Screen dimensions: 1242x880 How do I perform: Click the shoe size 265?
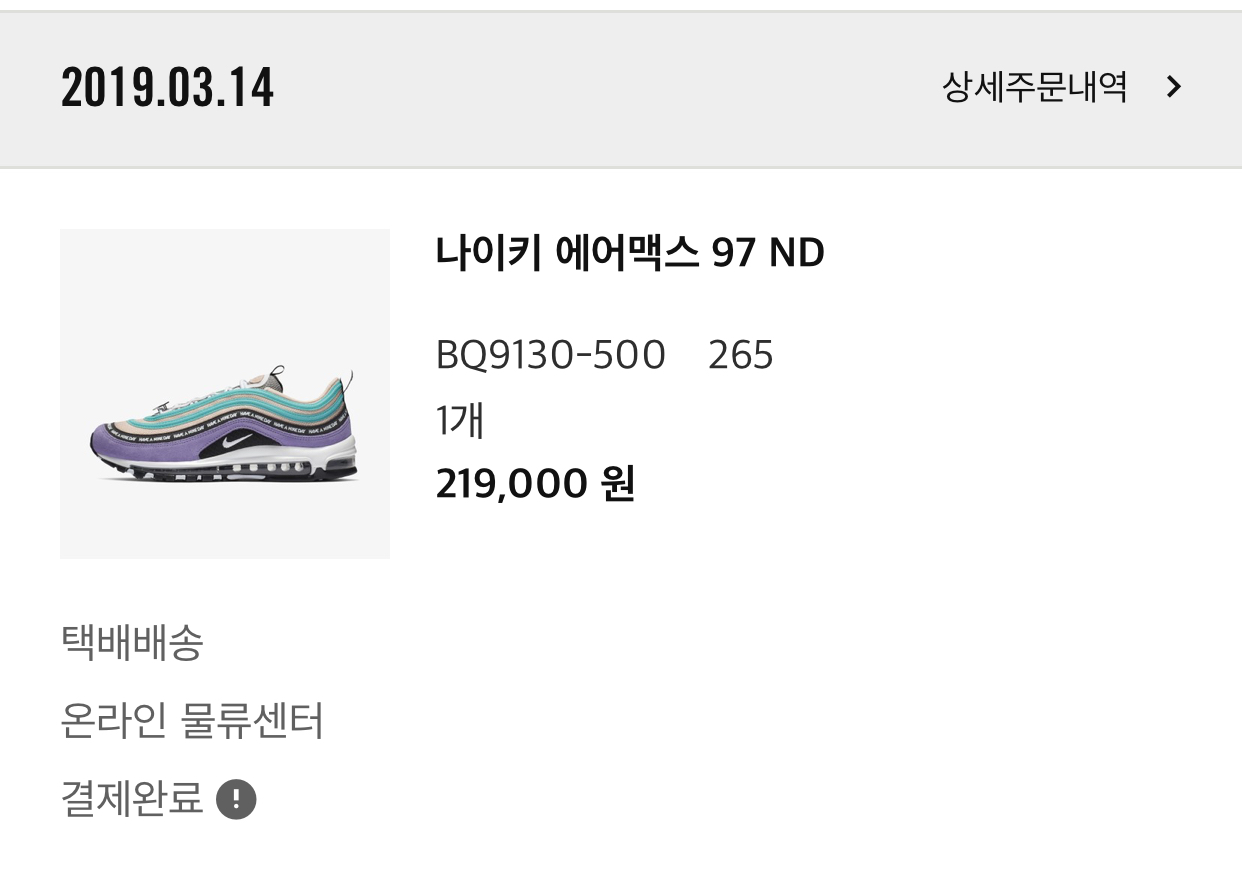pyautogui.click(x=740, y=355)
